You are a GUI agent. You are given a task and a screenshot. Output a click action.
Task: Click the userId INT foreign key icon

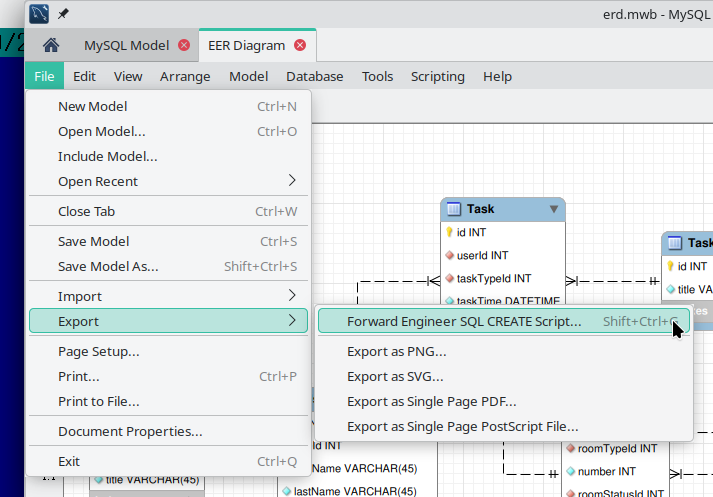click(x=449, y=255)
